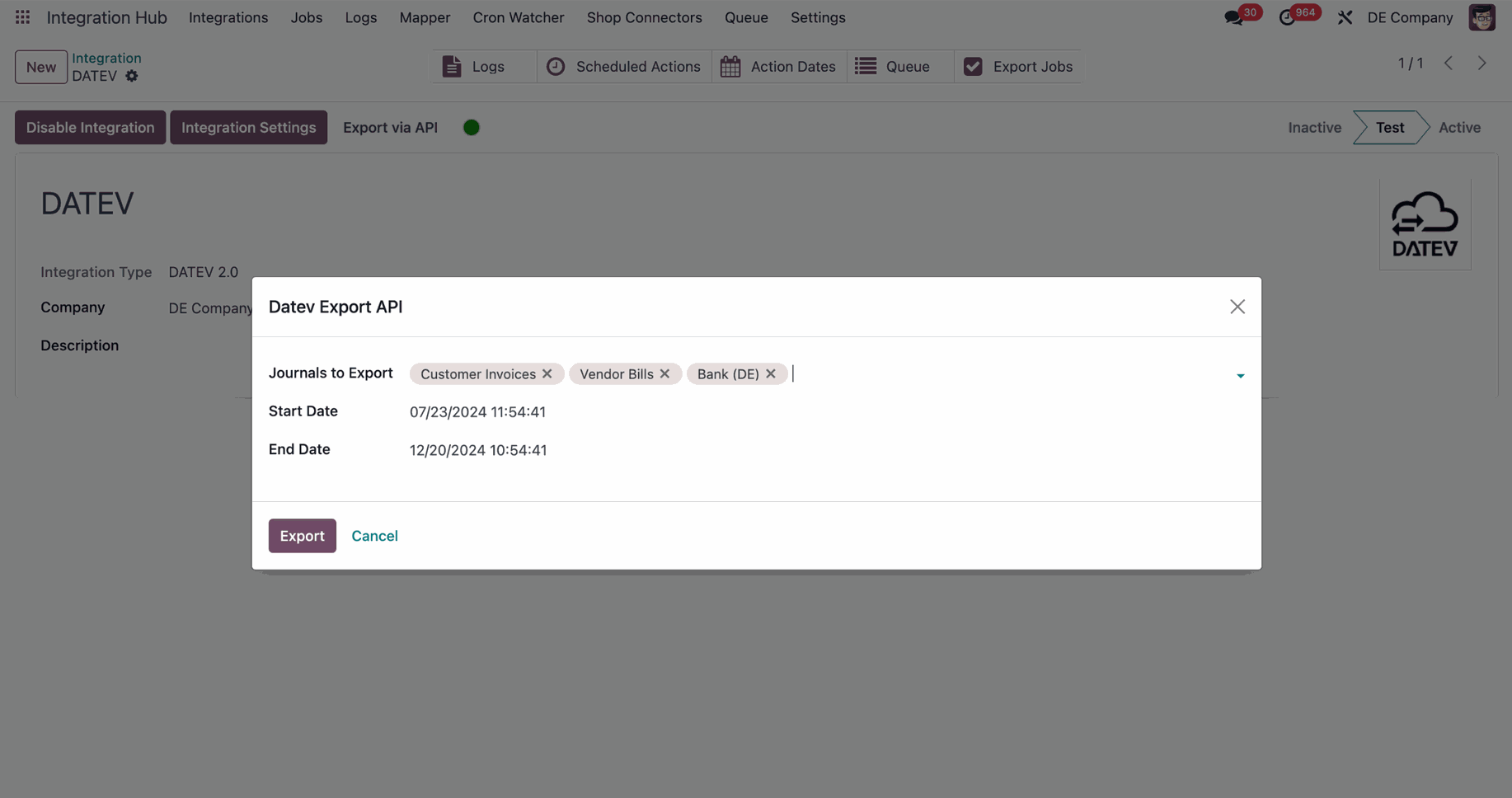Open Export Jobs stat button
The width and height of the screenshot is (1512, 798).
click(1018, 67)
